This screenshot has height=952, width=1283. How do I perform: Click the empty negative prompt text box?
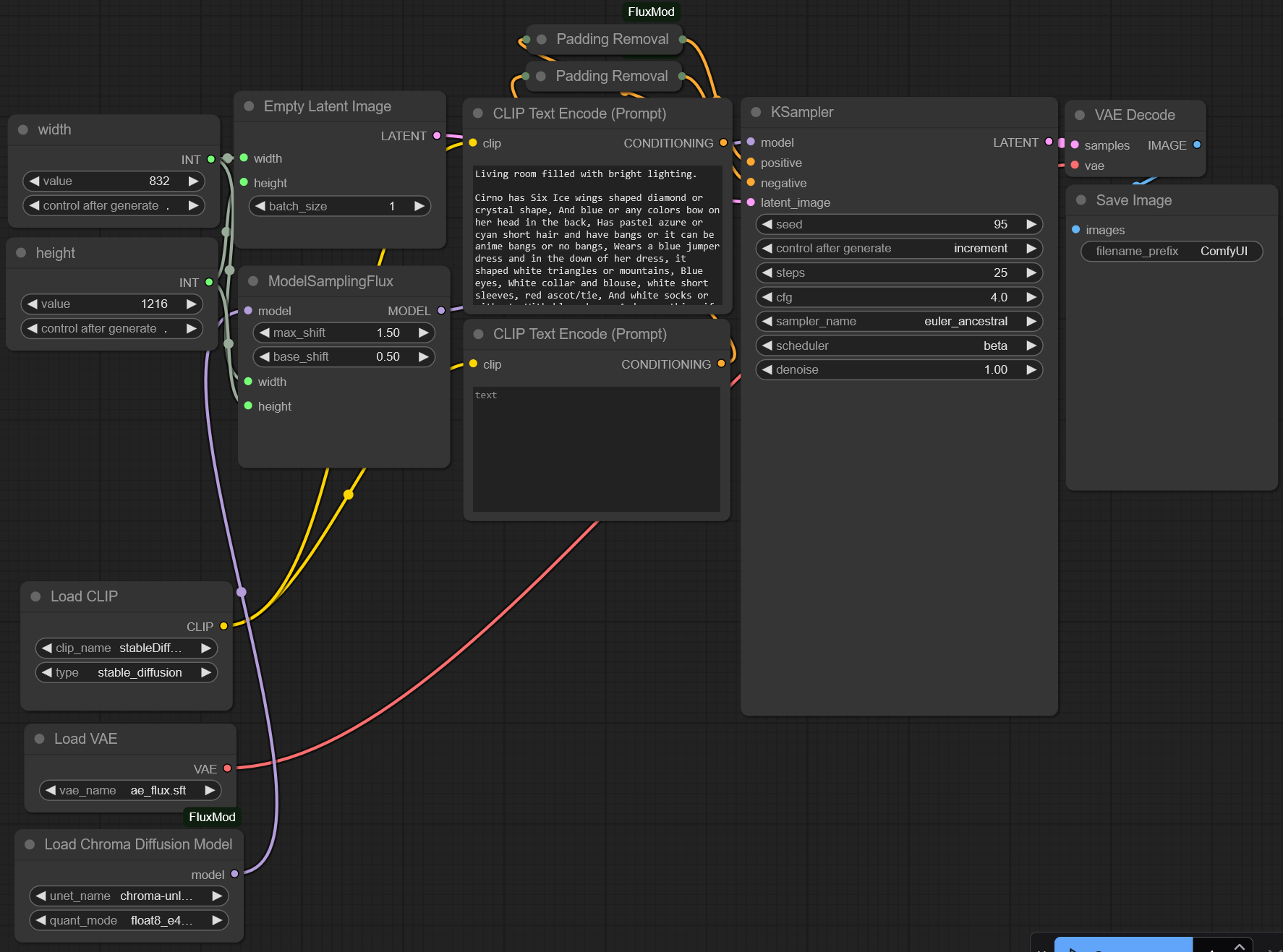596,448
